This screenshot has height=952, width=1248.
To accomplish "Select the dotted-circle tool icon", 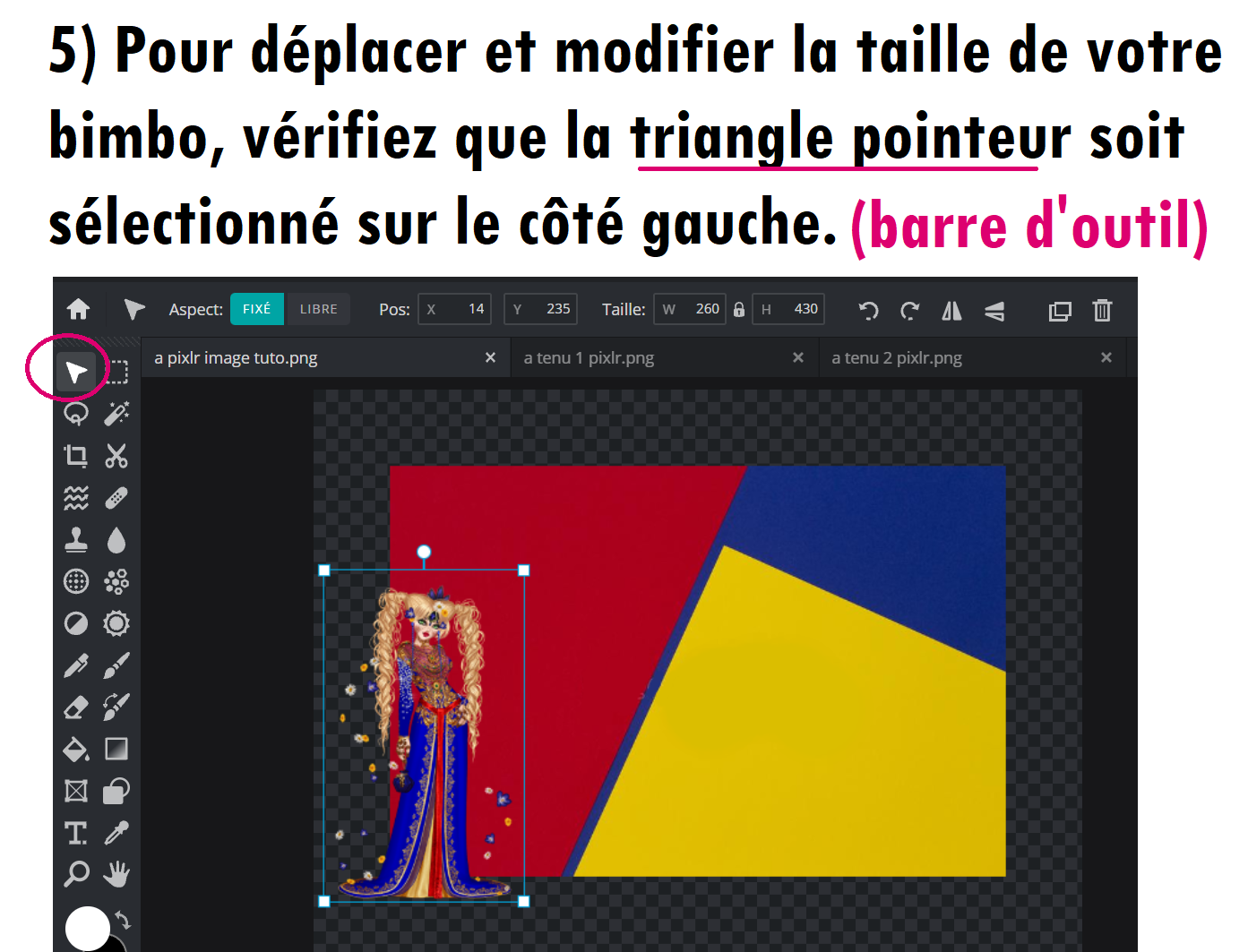I will point(76,582).
